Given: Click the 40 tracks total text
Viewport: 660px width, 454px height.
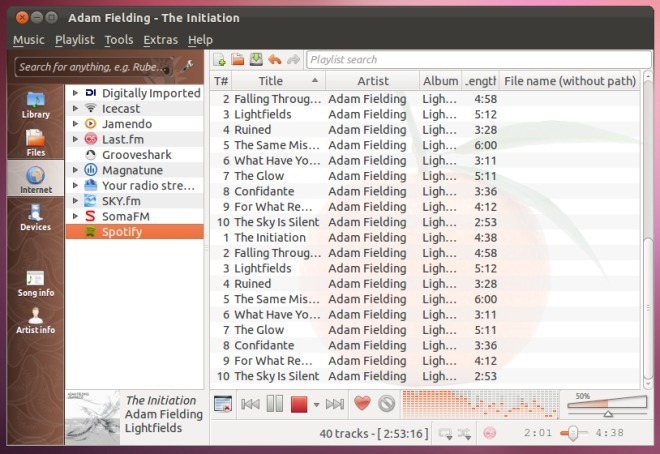Looking at the screenshot, I should (374, 433).
